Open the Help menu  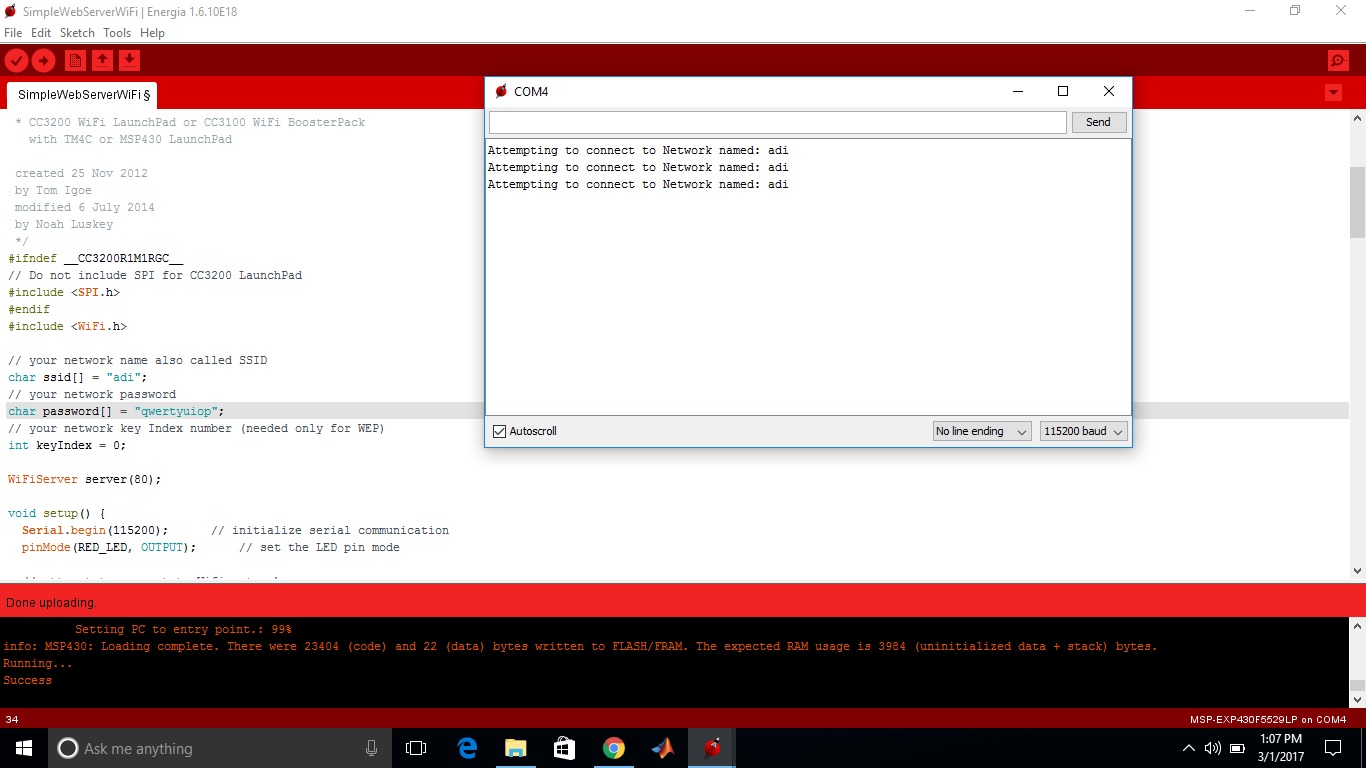point(152,33)
